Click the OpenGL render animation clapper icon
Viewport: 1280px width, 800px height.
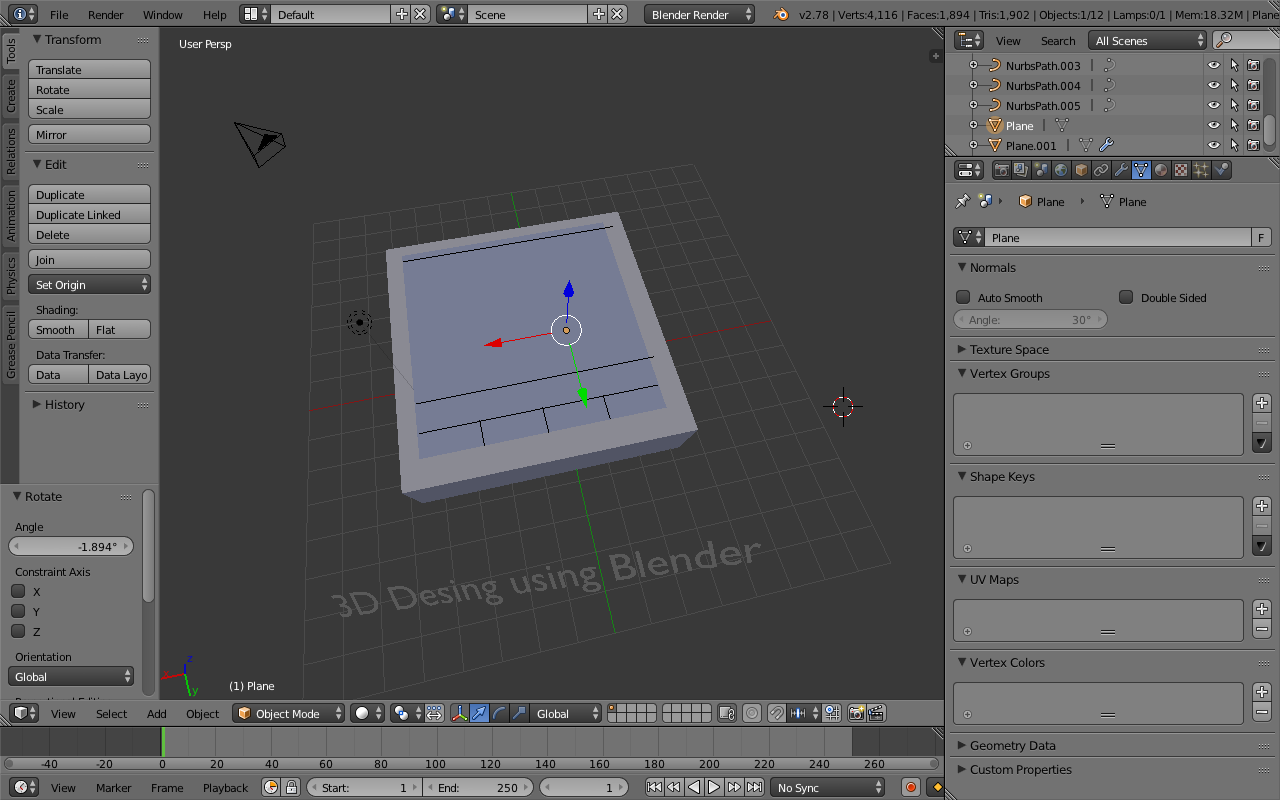[x=876, y=713]
